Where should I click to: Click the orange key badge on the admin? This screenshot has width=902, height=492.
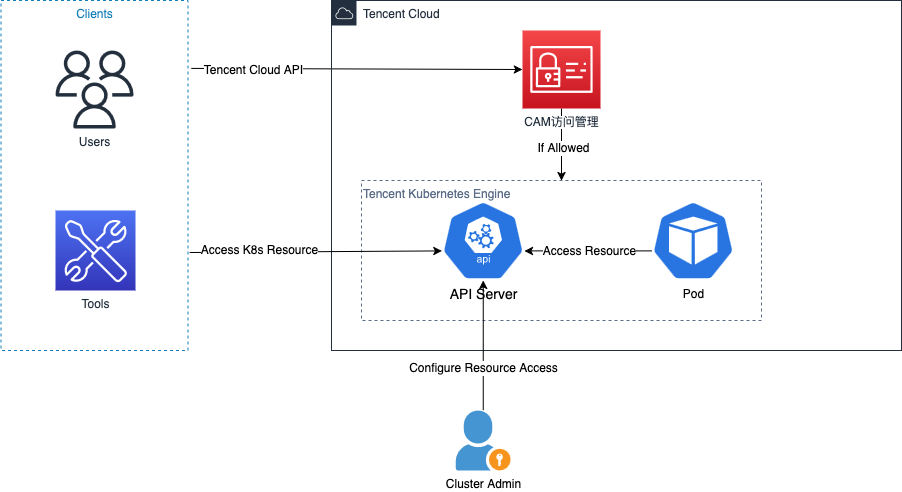click(499, 460)
